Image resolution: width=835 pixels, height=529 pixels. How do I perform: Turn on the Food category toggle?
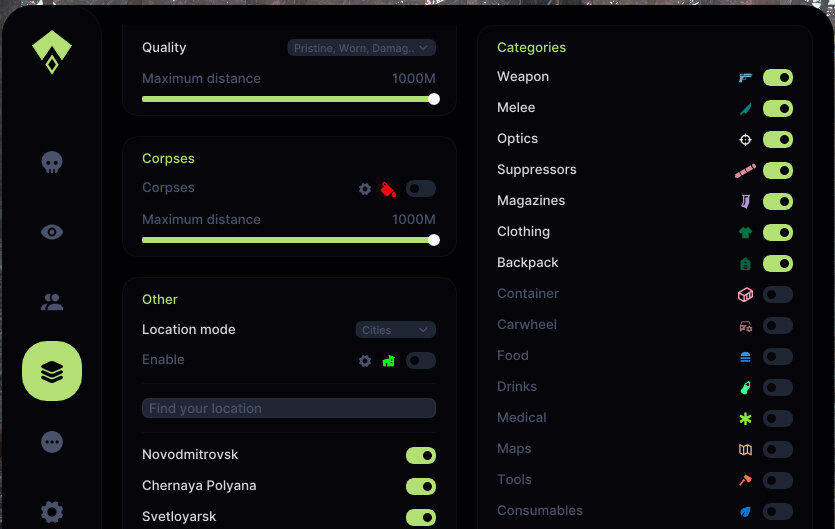pyautogui.click(x=777, y=357)
